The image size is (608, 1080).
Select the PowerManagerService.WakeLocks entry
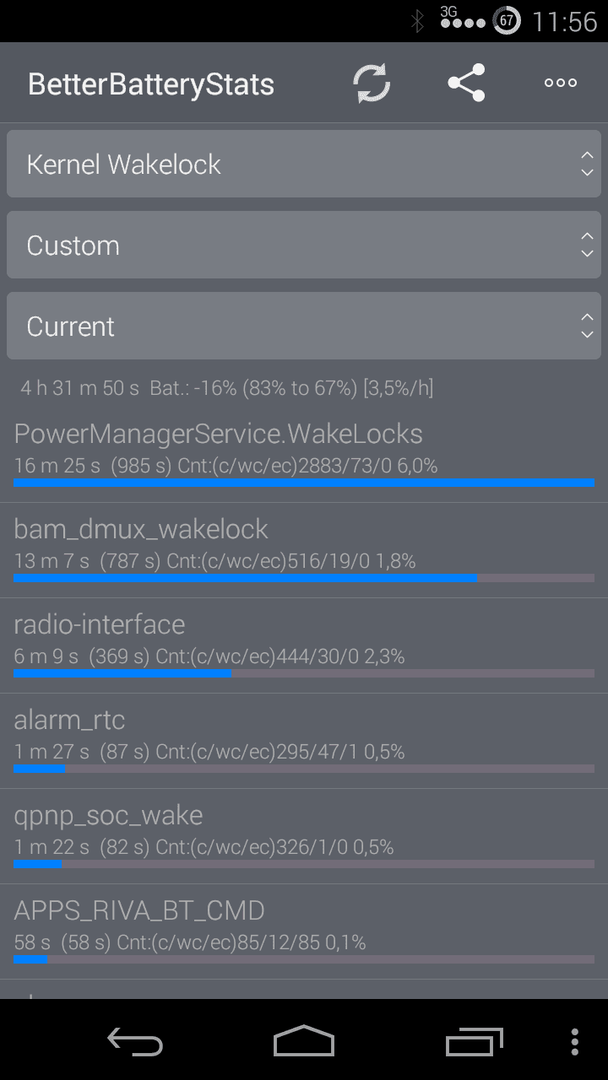(x=304, y=455)
